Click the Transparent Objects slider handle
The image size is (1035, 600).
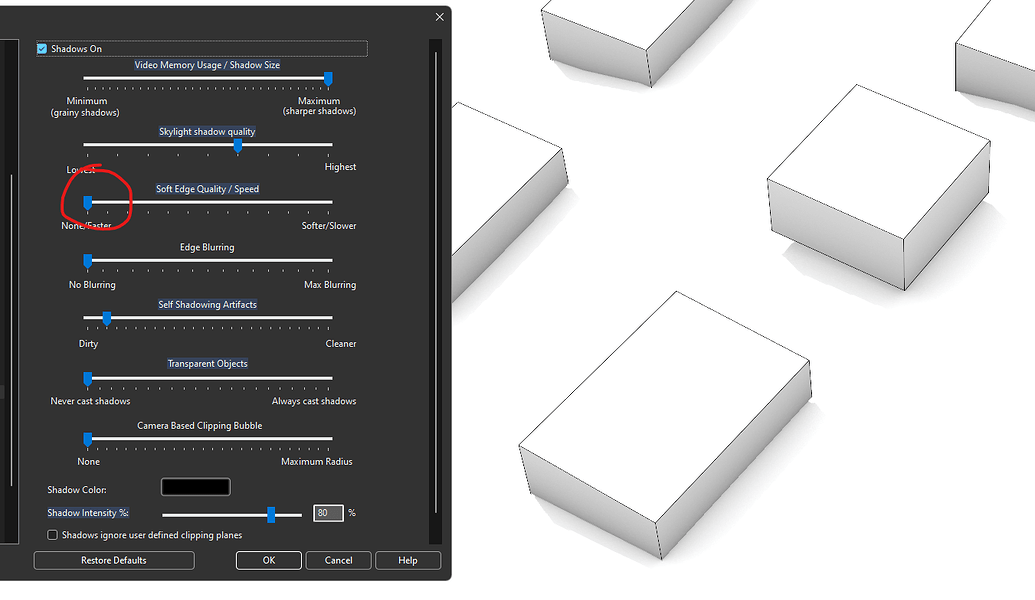pyautogui.click(x=88, y=379)
